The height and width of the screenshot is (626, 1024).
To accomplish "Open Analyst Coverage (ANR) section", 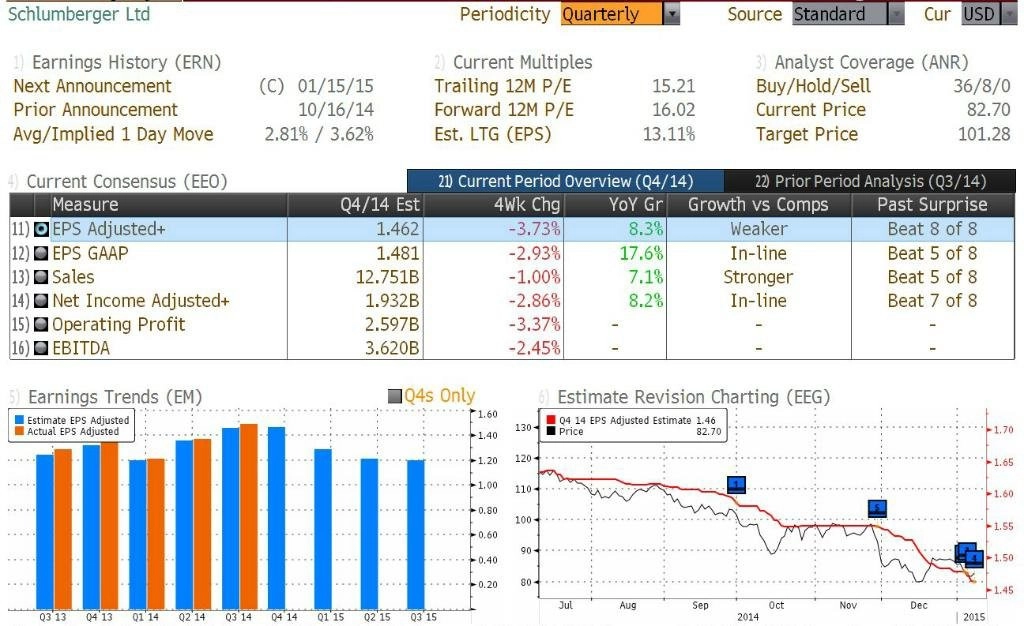I will coord(871,62).
